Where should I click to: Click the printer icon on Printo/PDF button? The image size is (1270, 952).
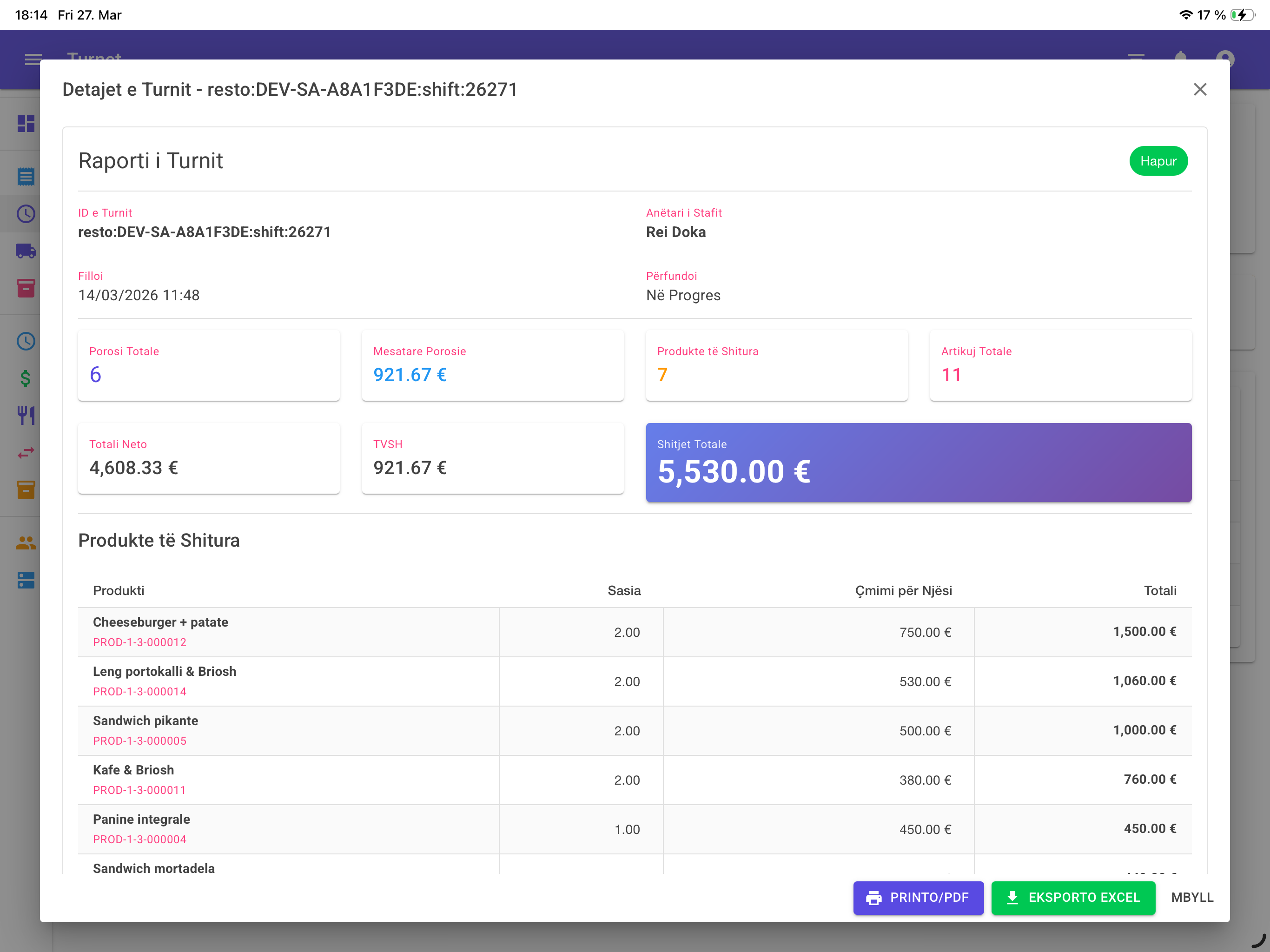click(x=874, y=898)
